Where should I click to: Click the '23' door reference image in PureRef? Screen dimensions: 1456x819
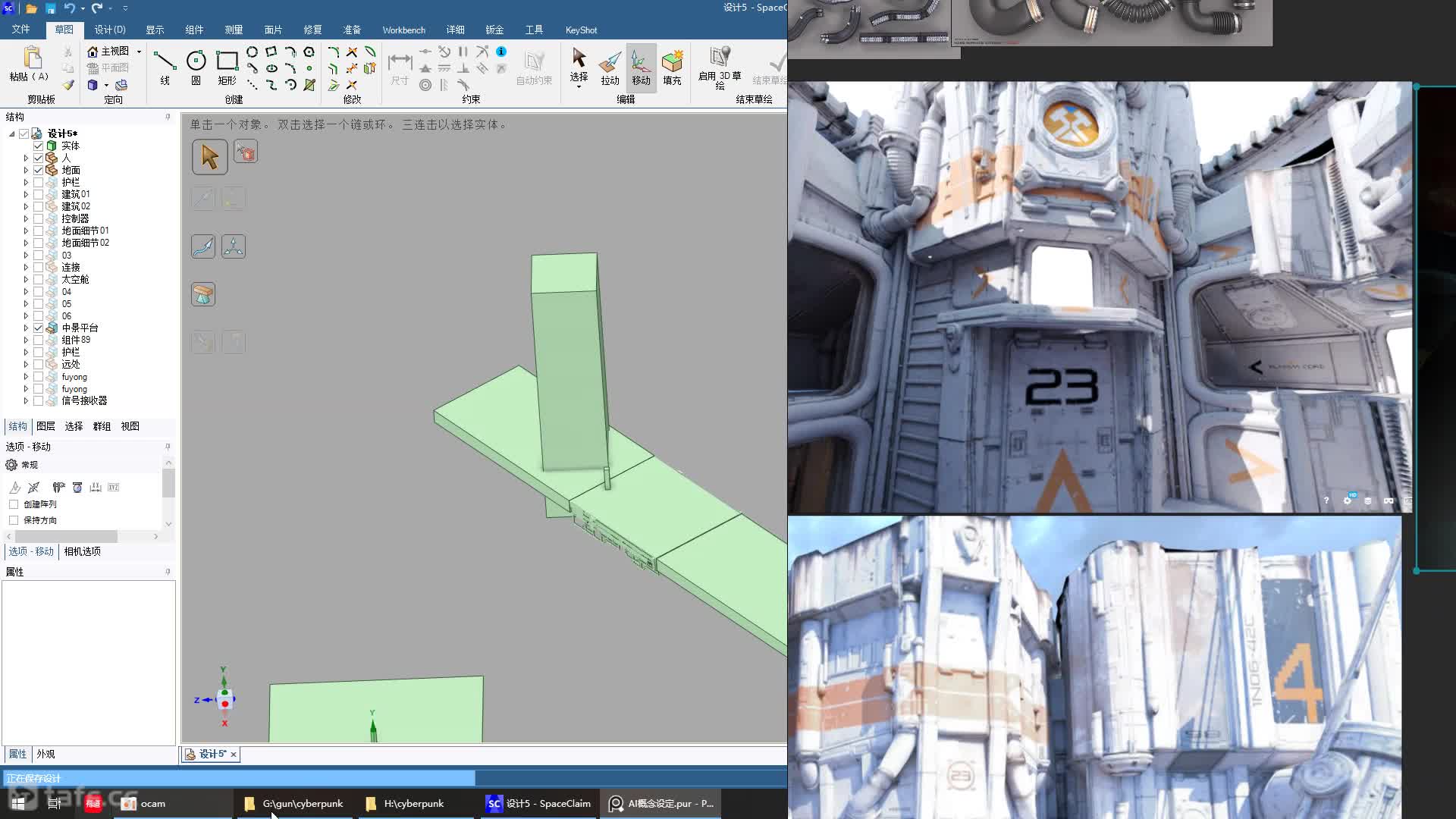(1100, 297)
